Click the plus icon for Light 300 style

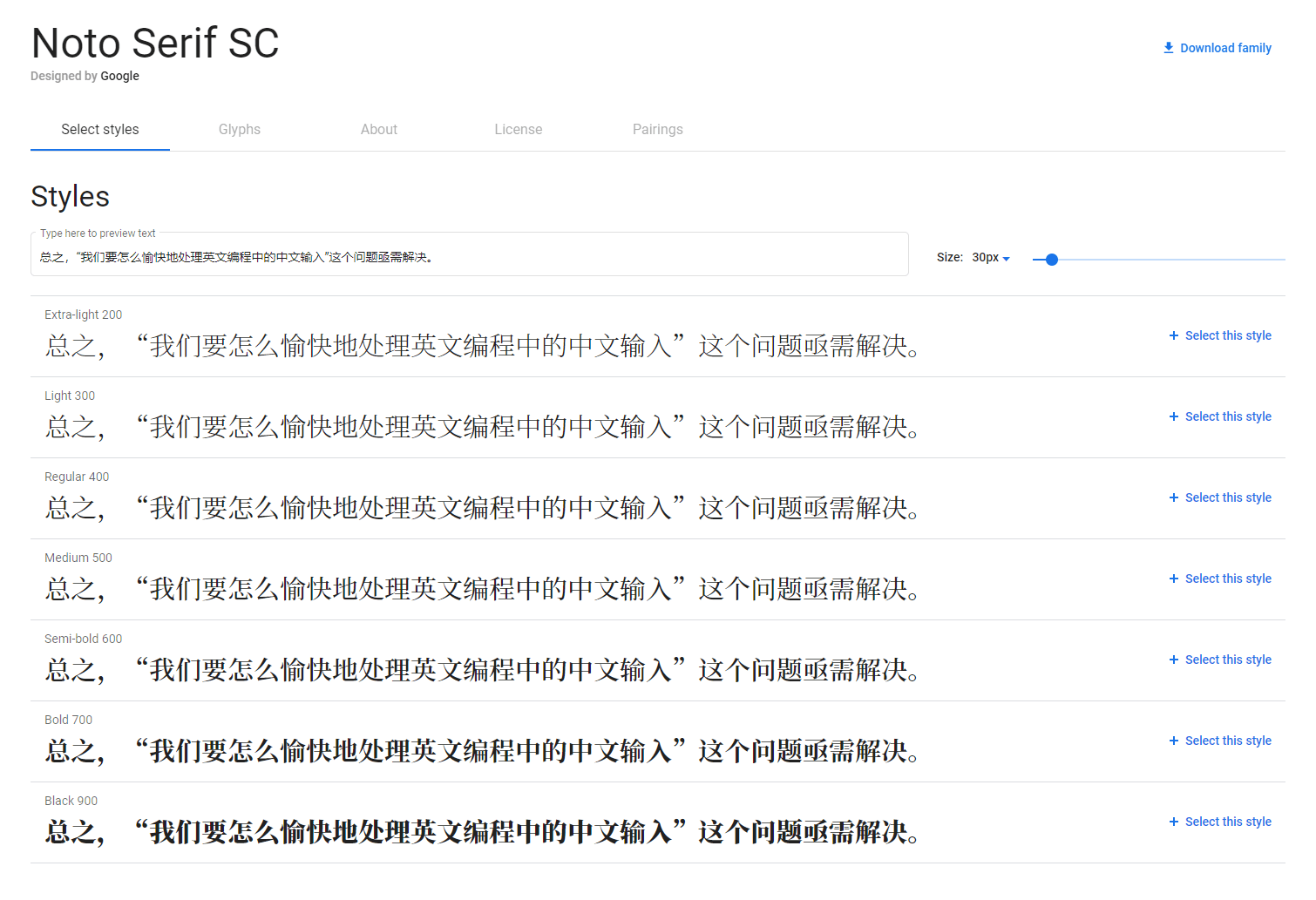pos(1174,416)
